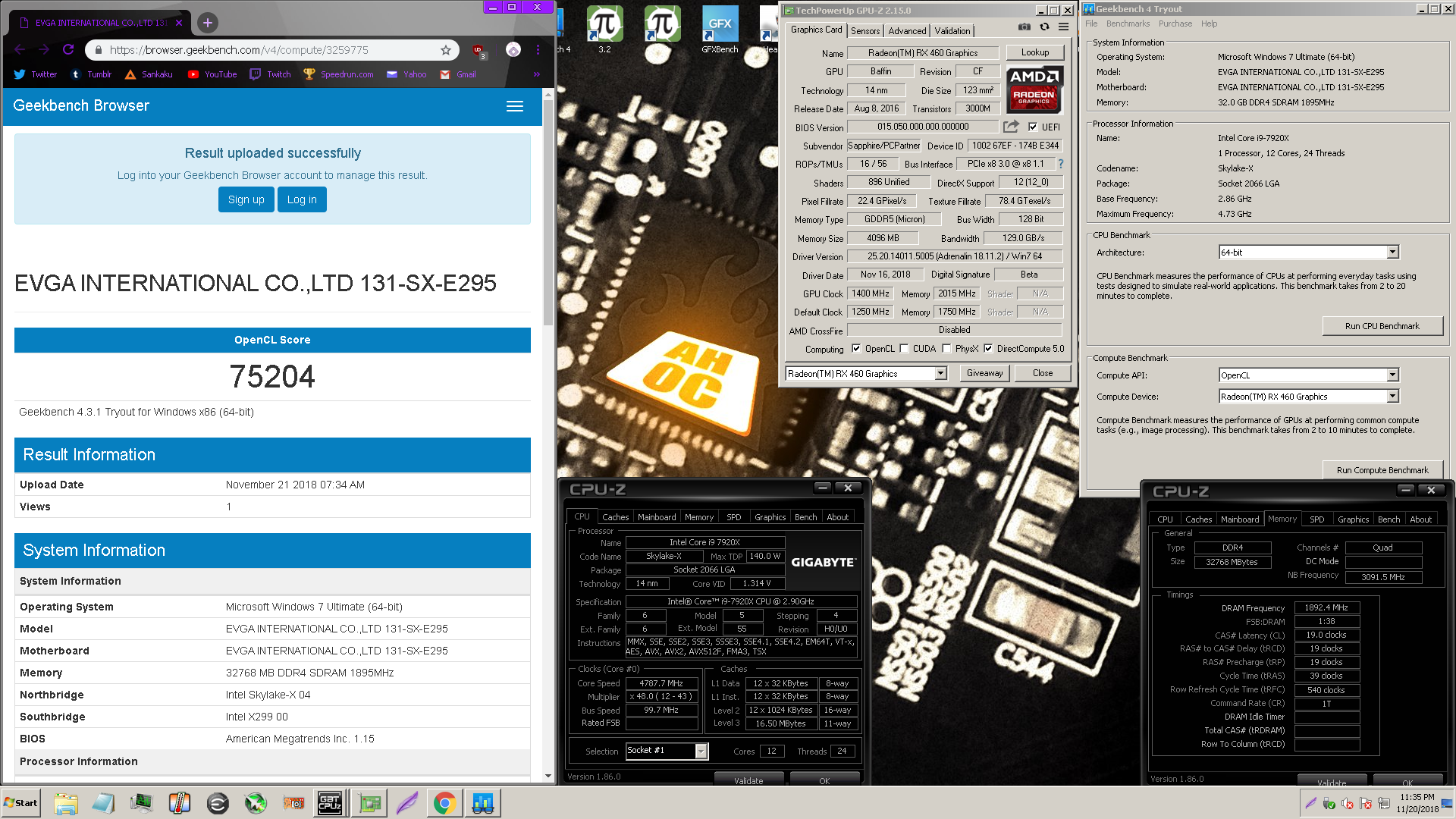This screenshot has height=819, width=1456.
Task: Toggle the OpenCL checkbox in GPU-Z
Action: click(x=856, y=349)
